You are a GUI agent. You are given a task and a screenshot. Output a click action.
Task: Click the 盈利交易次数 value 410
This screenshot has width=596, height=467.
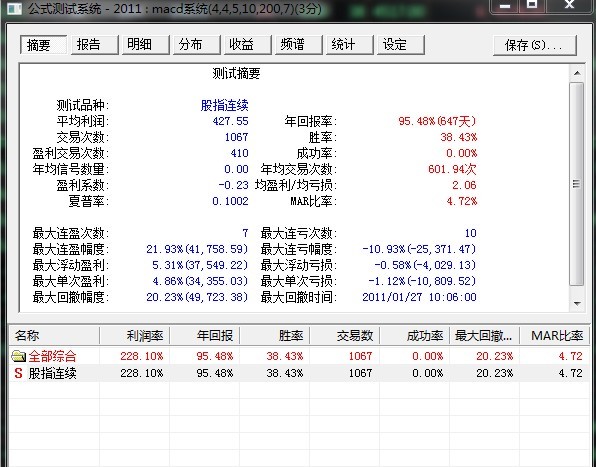coord(239,153)
